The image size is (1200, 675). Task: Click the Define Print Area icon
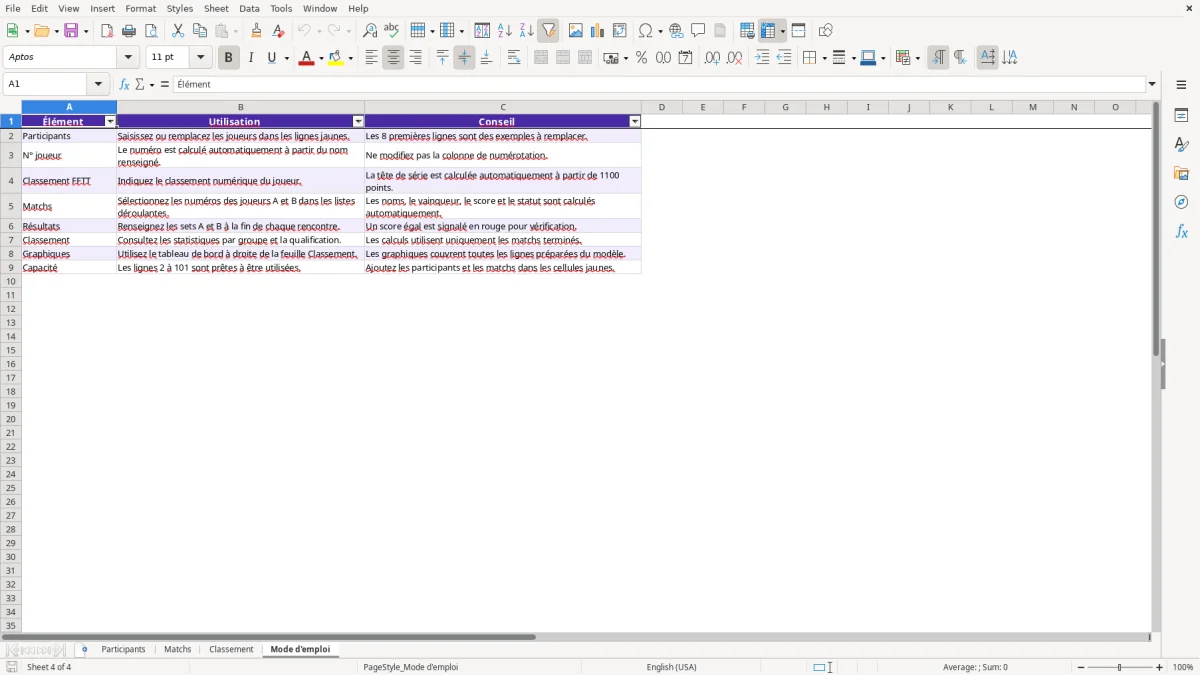747,31
